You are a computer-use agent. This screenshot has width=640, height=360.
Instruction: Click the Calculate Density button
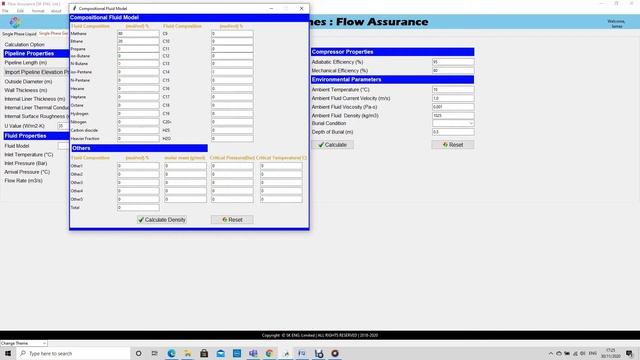coord(162,220)
